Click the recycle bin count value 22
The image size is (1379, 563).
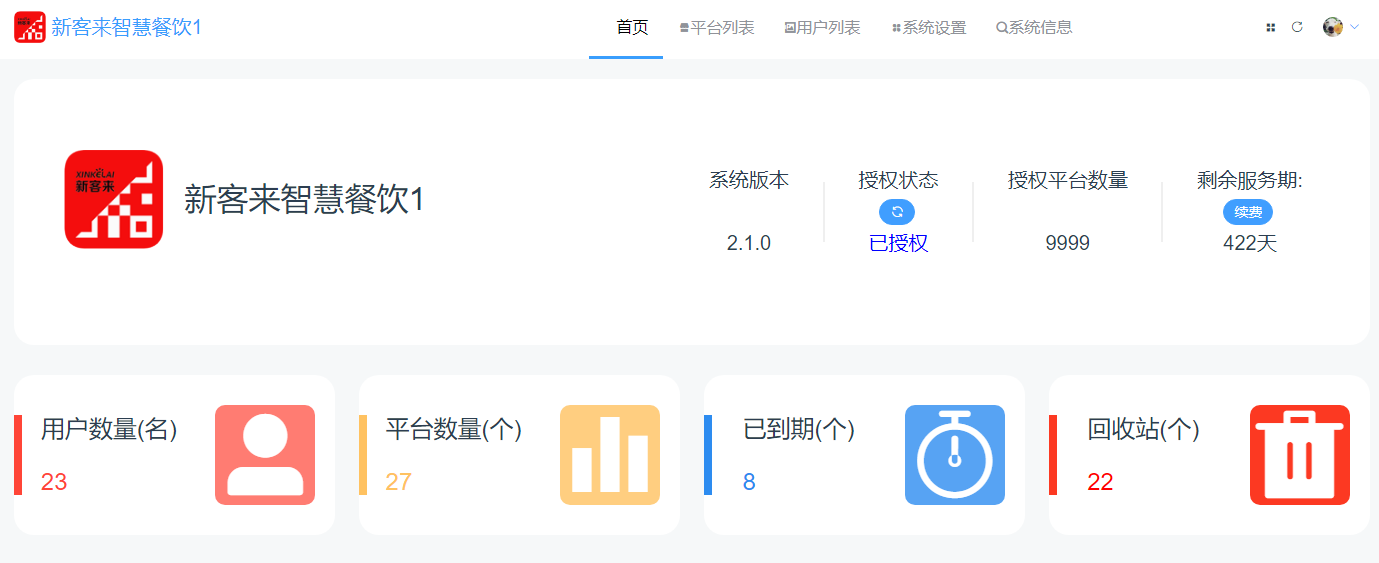point(1100,482)
